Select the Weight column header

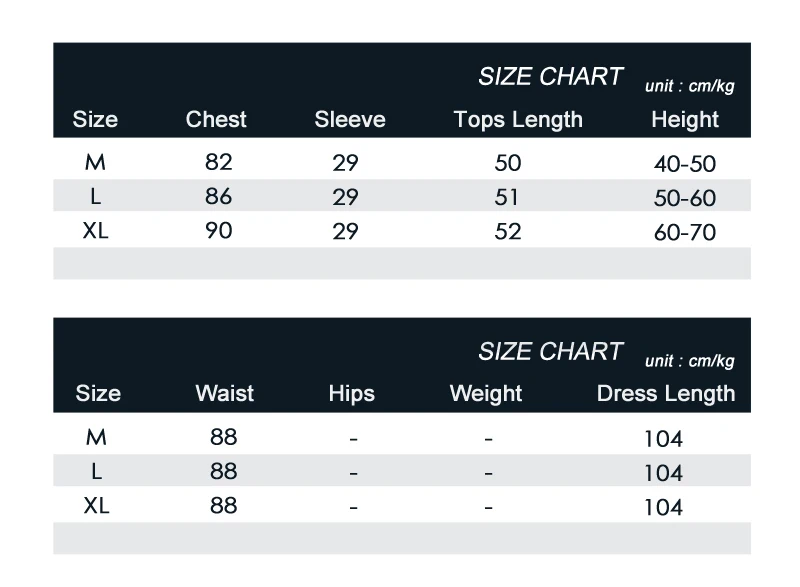point(486,394)
